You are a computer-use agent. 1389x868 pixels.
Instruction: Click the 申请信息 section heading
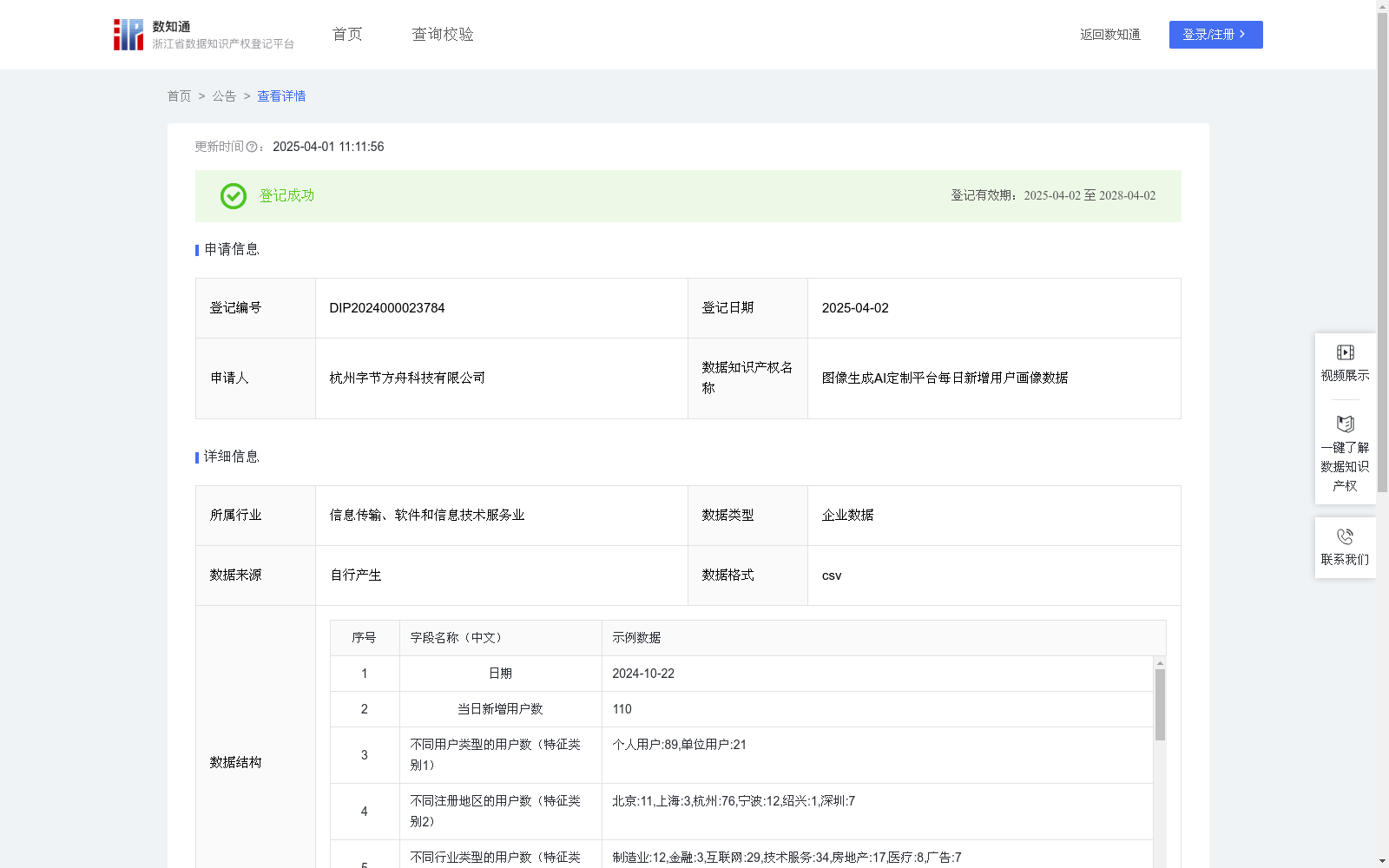coord(232,250)
